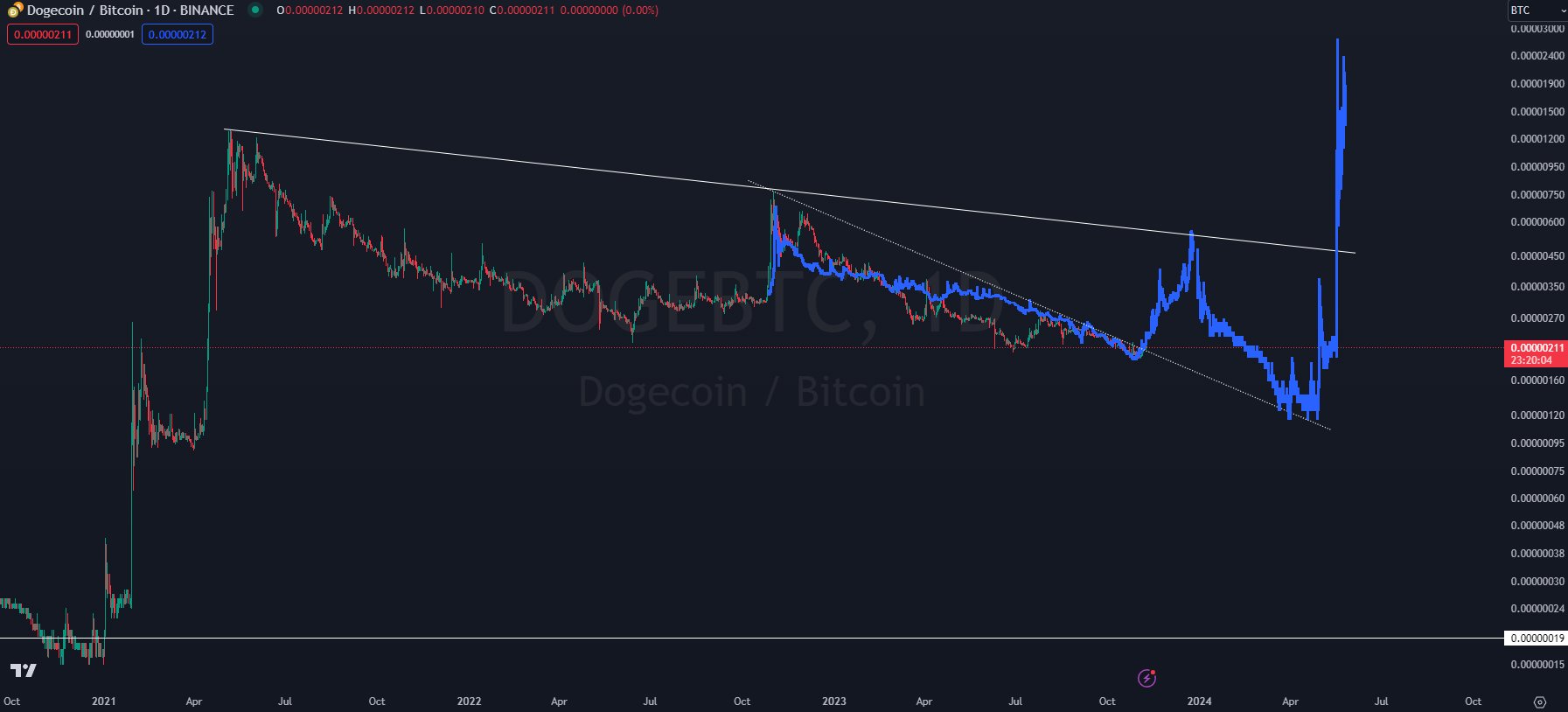Image resolution: width=1568 pixels, height=712 pixels.
Task: Open the BTC currency dropdown
Action: (x=1537, y=10)
